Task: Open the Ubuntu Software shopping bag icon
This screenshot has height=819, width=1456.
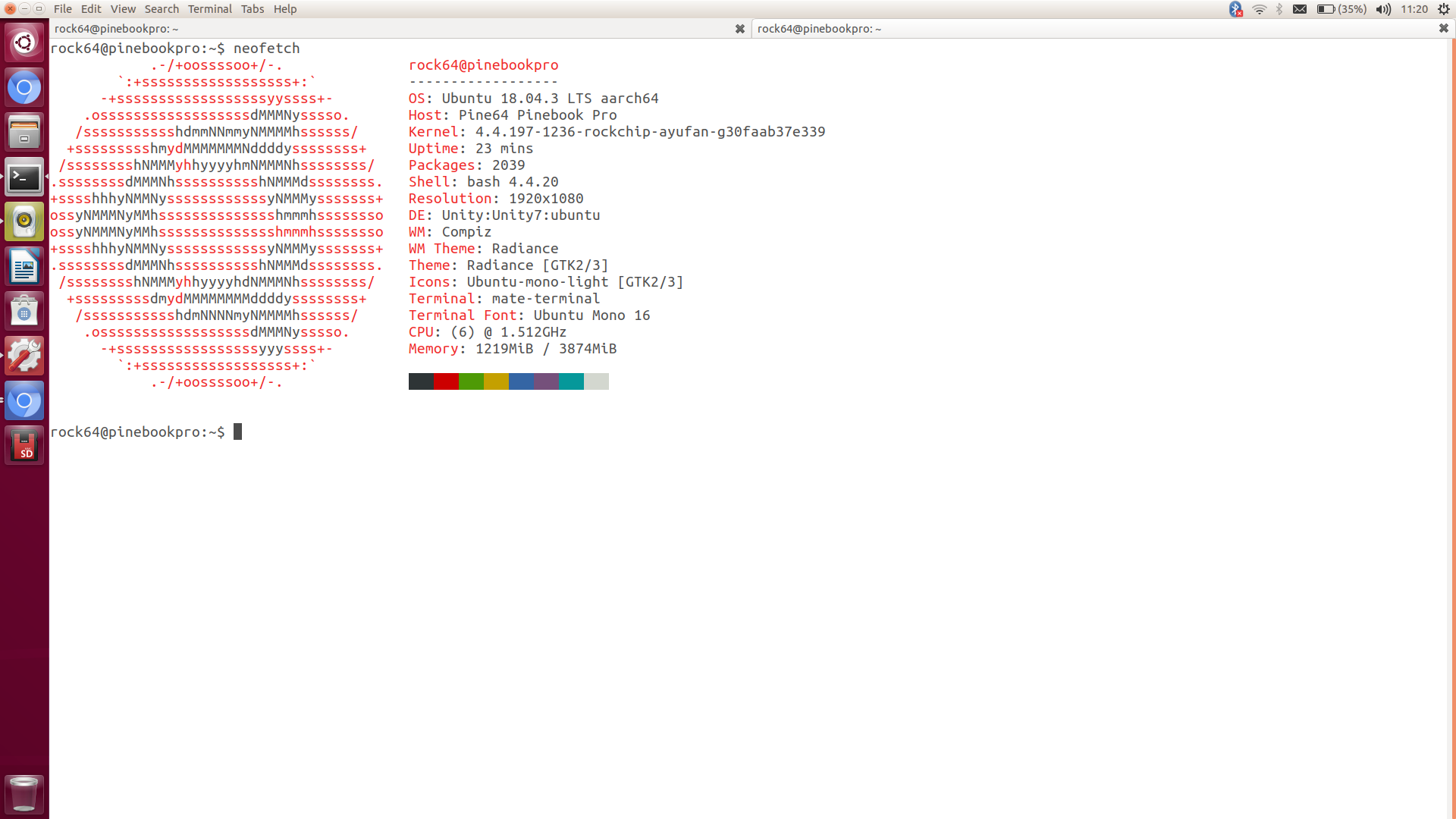Action: click(24, 311)
